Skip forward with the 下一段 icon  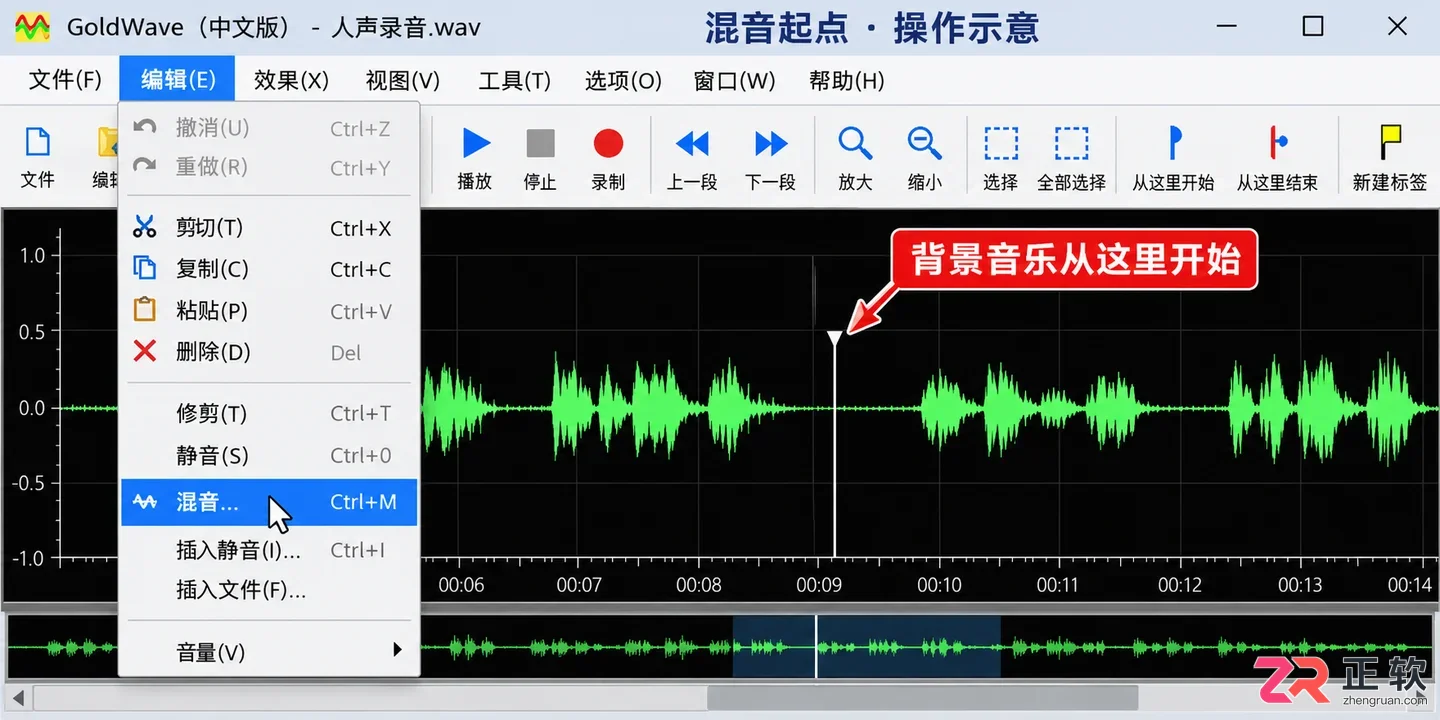coord(771,144)
